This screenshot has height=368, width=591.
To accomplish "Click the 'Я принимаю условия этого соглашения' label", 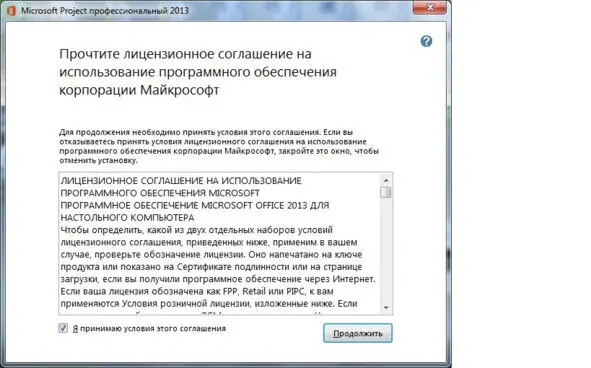I will pyautogui.click(x=149, y=328).
